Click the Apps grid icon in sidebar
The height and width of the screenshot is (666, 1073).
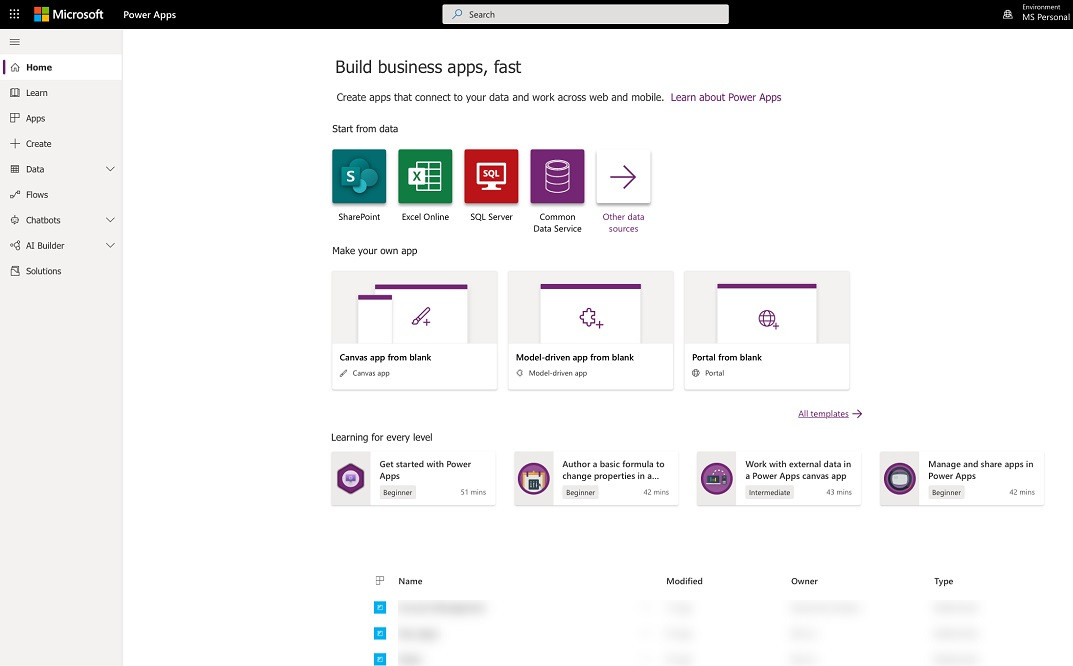(15, 118)
